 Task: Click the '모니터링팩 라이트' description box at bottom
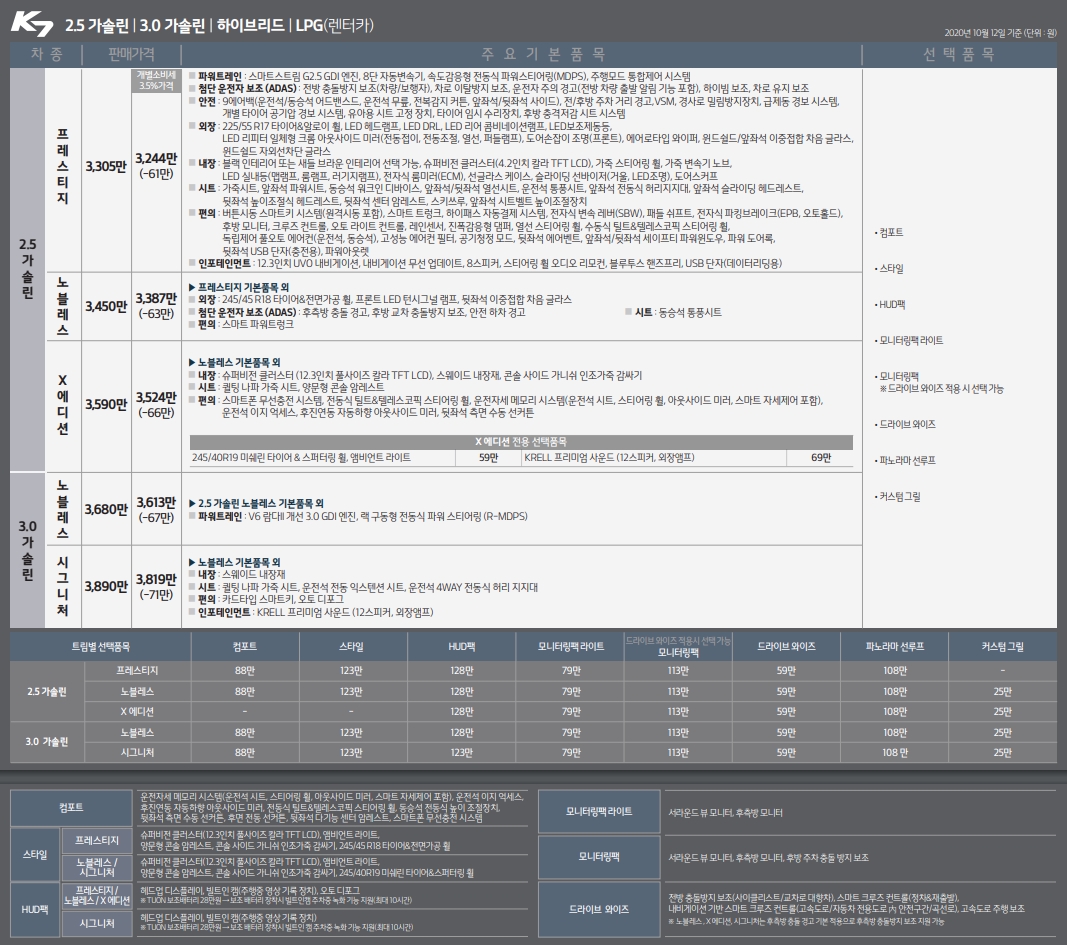pyautogui.click(x=599, y=812)
